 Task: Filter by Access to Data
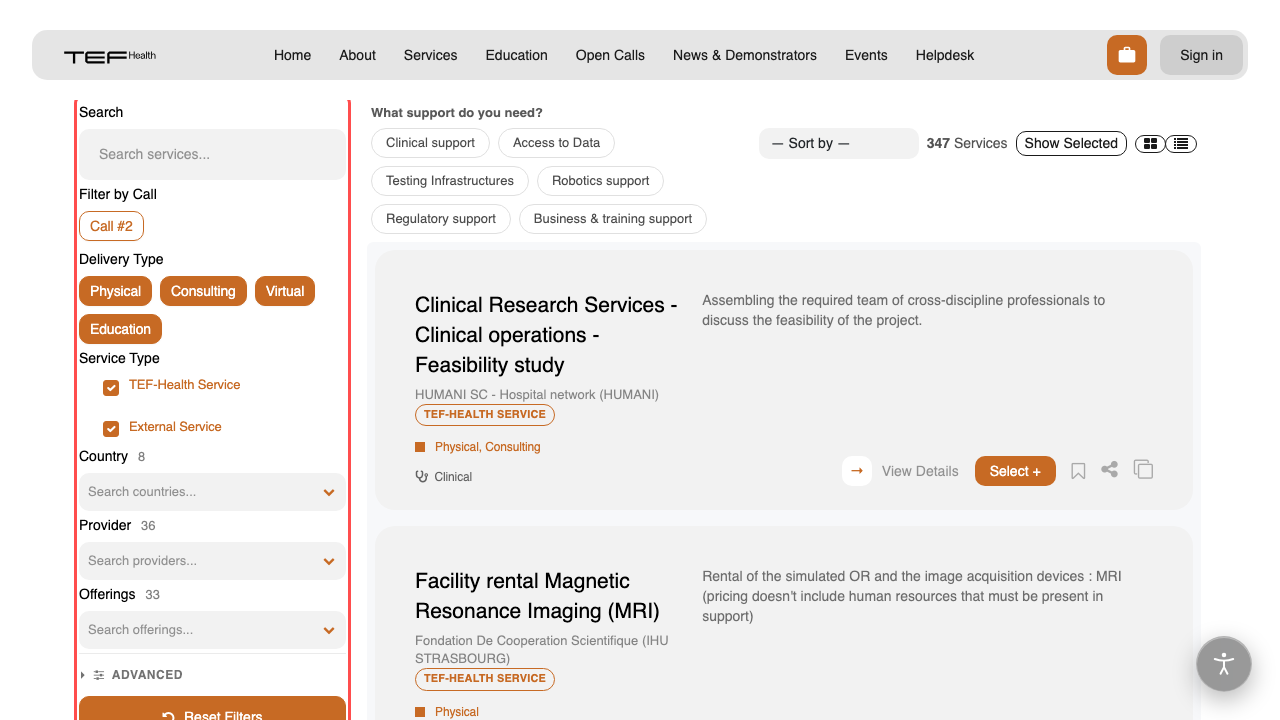[x=556, y=143]
